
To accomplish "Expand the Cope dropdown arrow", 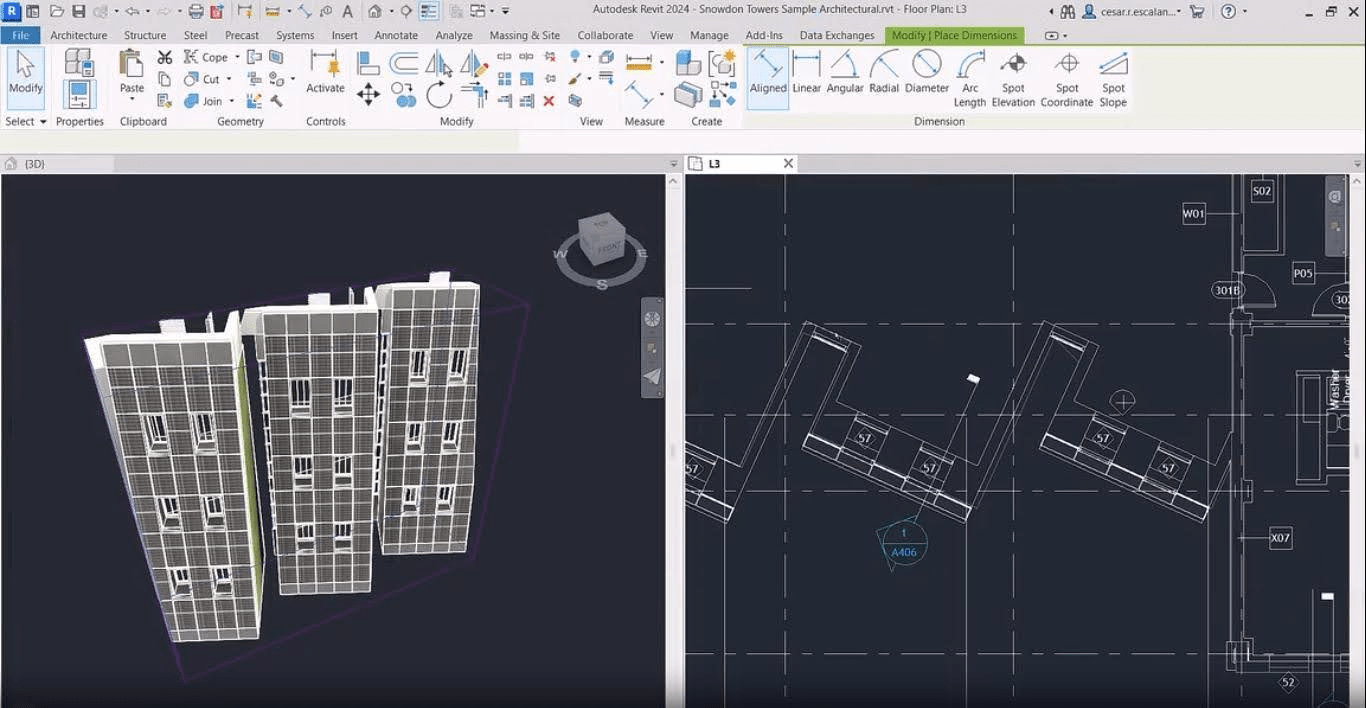I will (x=237, y=57).
